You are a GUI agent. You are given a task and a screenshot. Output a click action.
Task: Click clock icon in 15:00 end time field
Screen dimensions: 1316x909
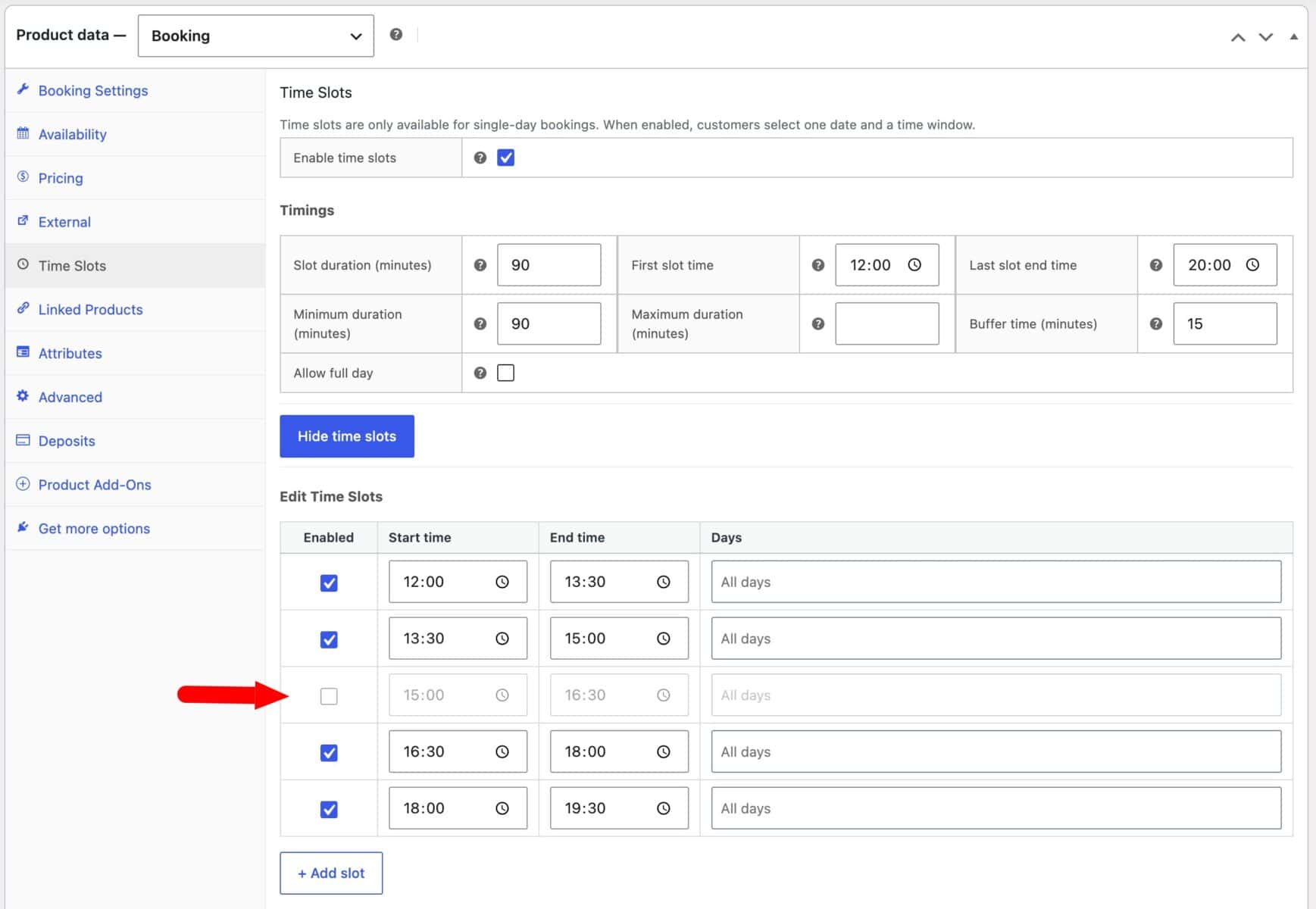pyautogui.click(x=664, y=639)
